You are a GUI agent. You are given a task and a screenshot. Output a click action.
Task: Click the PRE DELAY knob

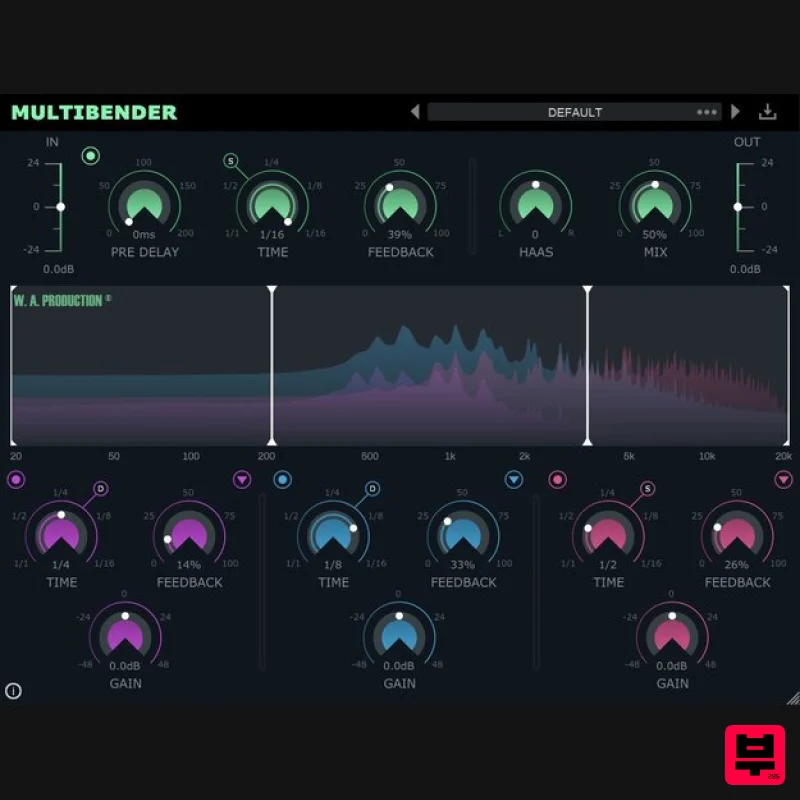144,205
